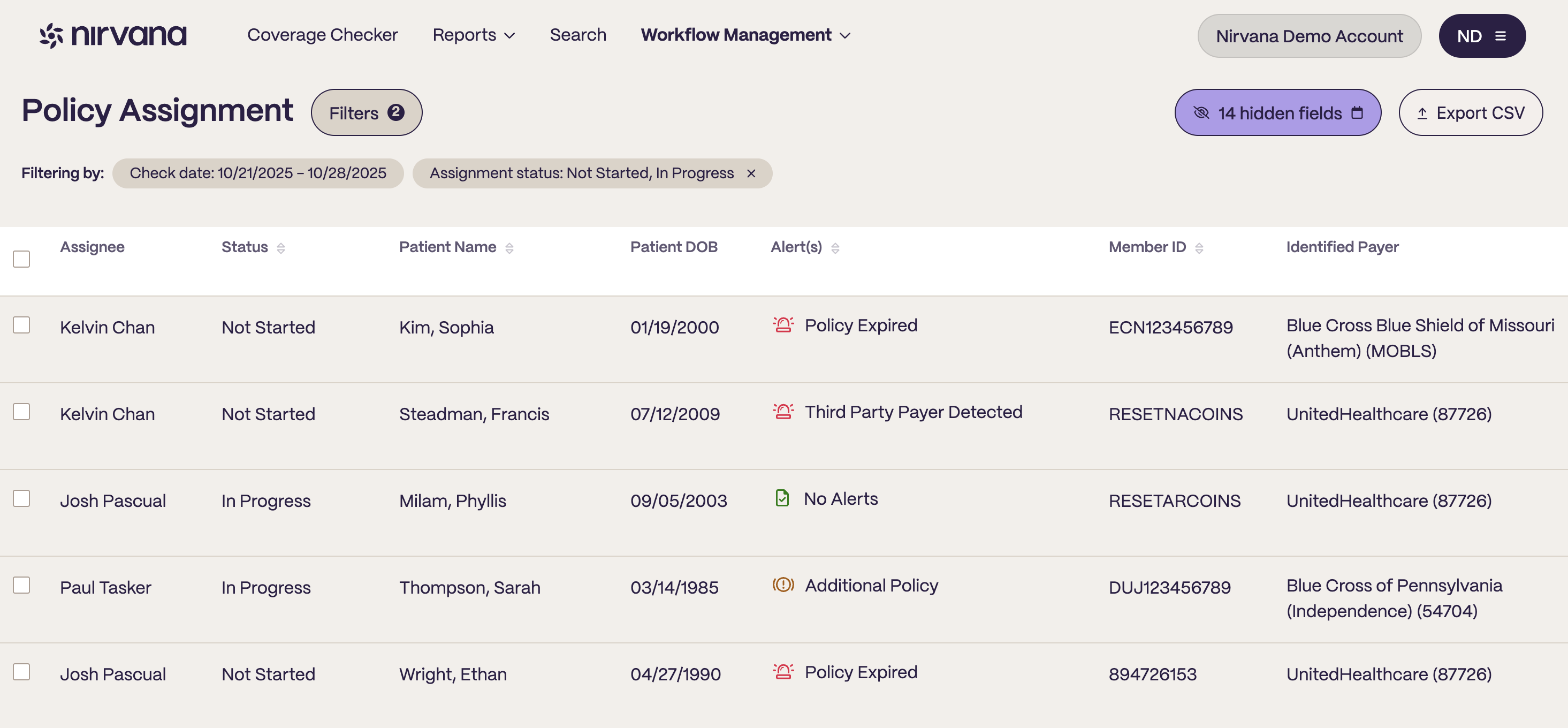Go to Coverage Checker
Viewport: 1568px width, 728px height.
(x=322, y=35)
